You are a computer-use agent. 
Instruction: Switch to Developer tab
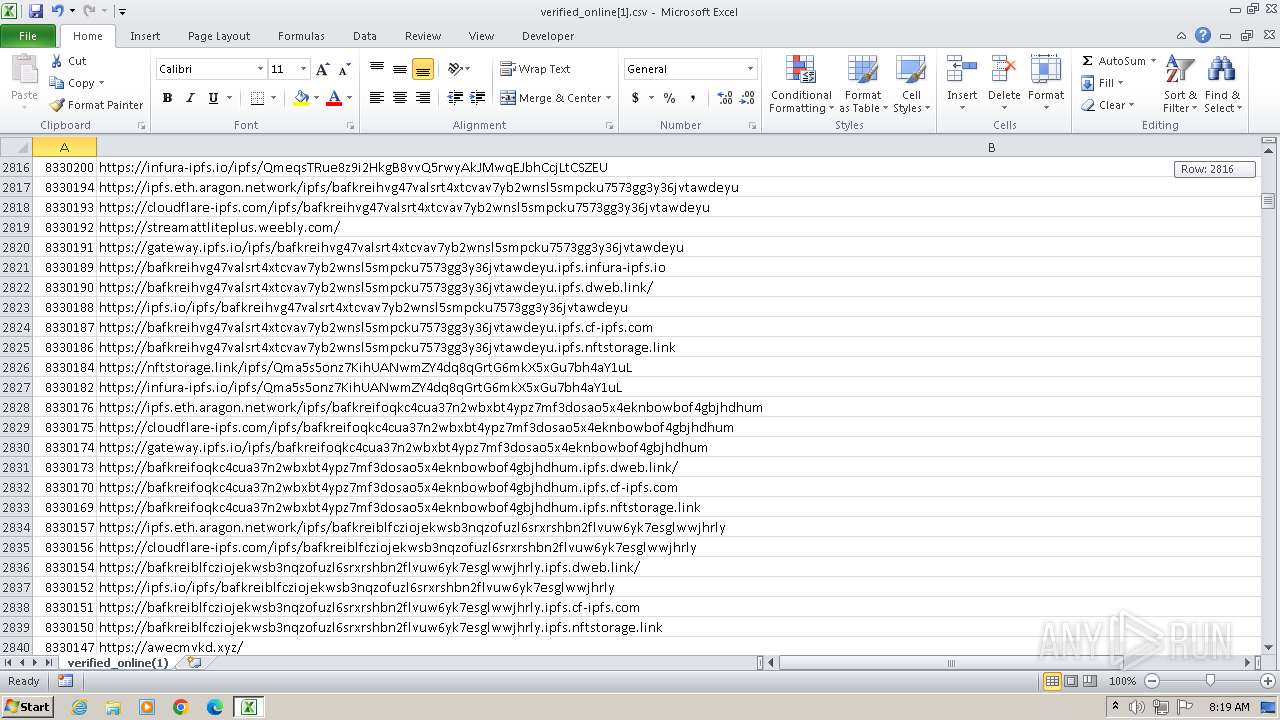point(548,36)
